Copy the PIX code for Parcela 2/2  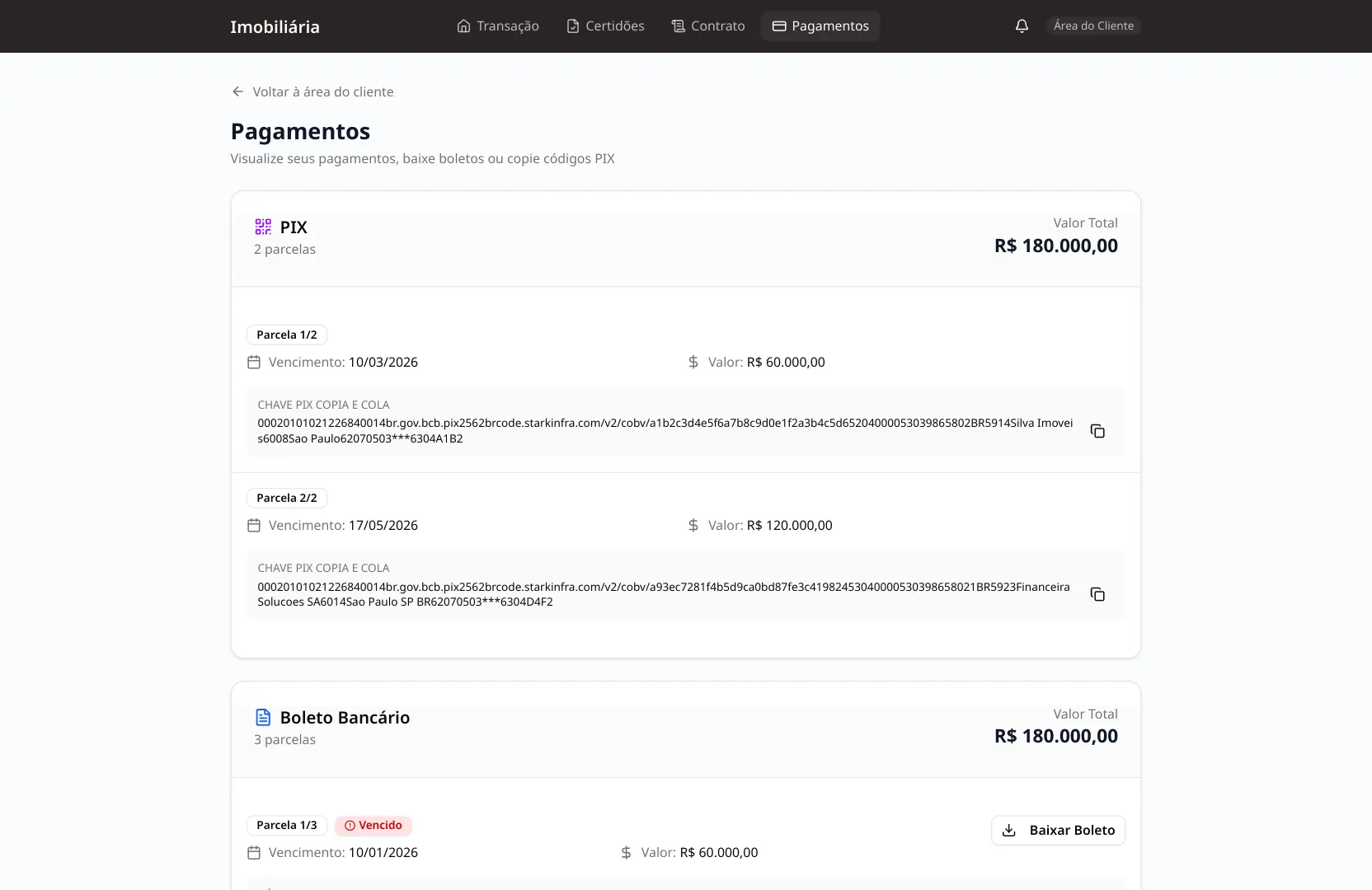pos(1097,594)
